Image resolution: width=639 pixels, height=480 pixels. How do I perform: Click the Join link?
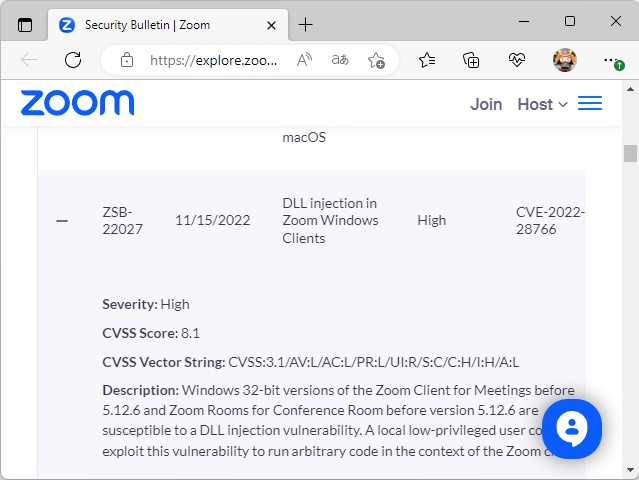click(x=486, y=104)
